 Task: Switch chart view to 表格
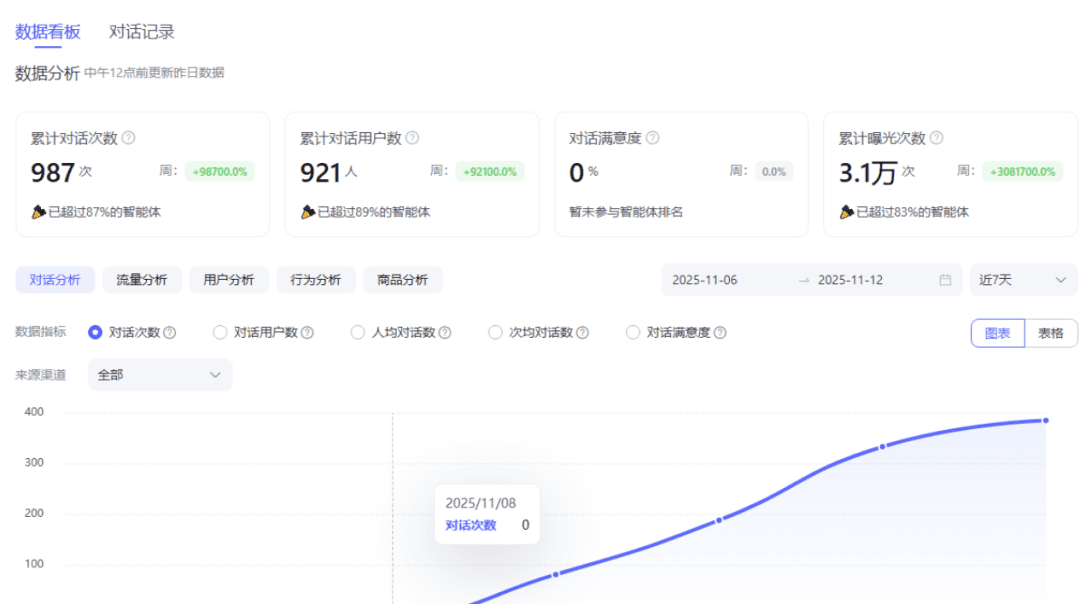1050,333
